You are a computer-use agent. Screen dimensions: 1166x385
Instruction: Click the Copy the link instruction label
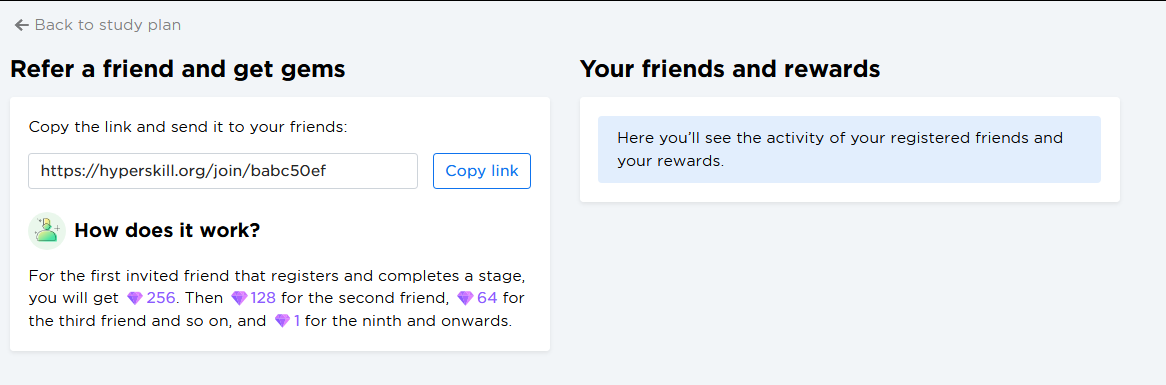click(188, 127)
